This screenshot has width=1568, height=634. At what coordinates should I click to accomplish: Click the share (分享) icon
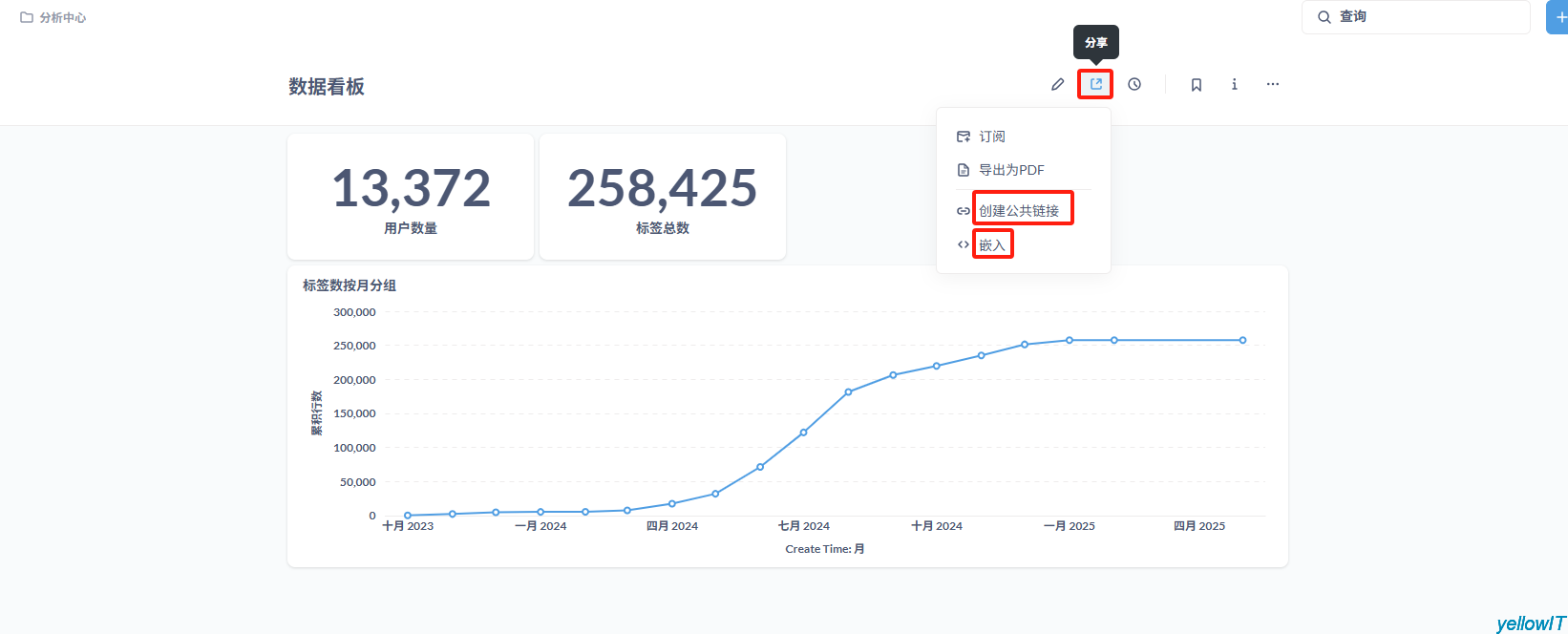[x=1095, y=84]
